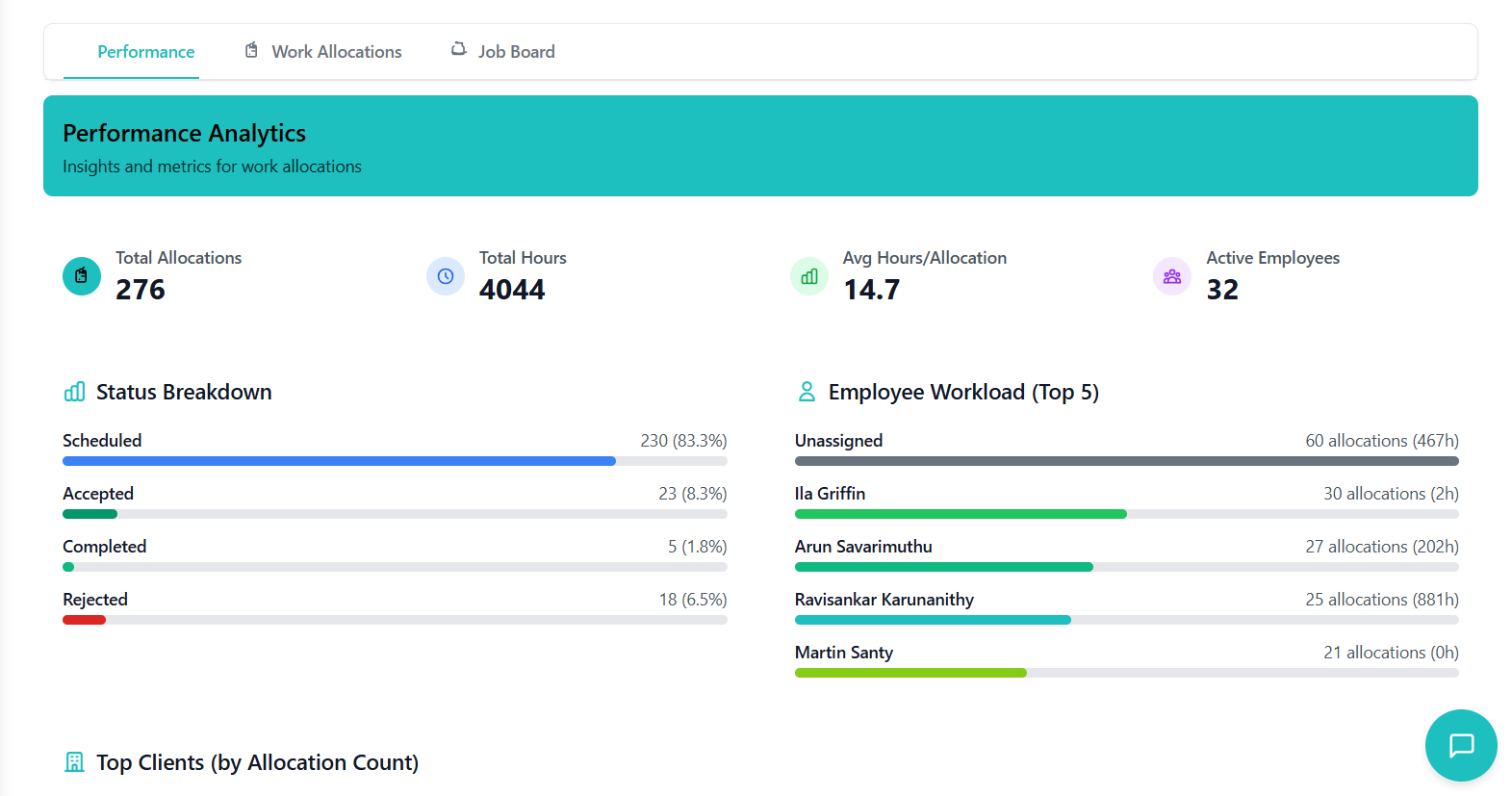Image resolution: width=1512 pixels, height=796 pixels.
Task: Click the Status Breakdown bar chart icon
Action: click(74, 392)
